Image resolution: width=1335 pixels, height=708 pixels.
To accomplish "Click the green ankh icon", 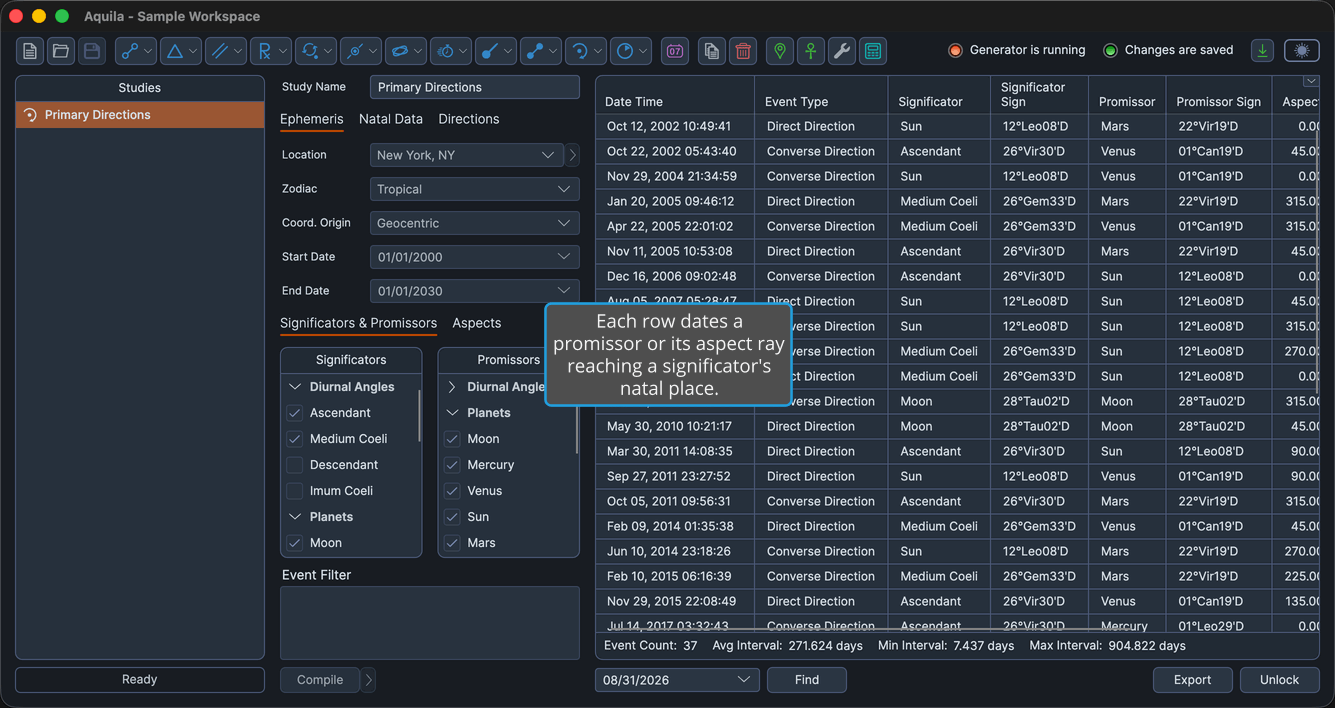I will (x=811, y=51).
